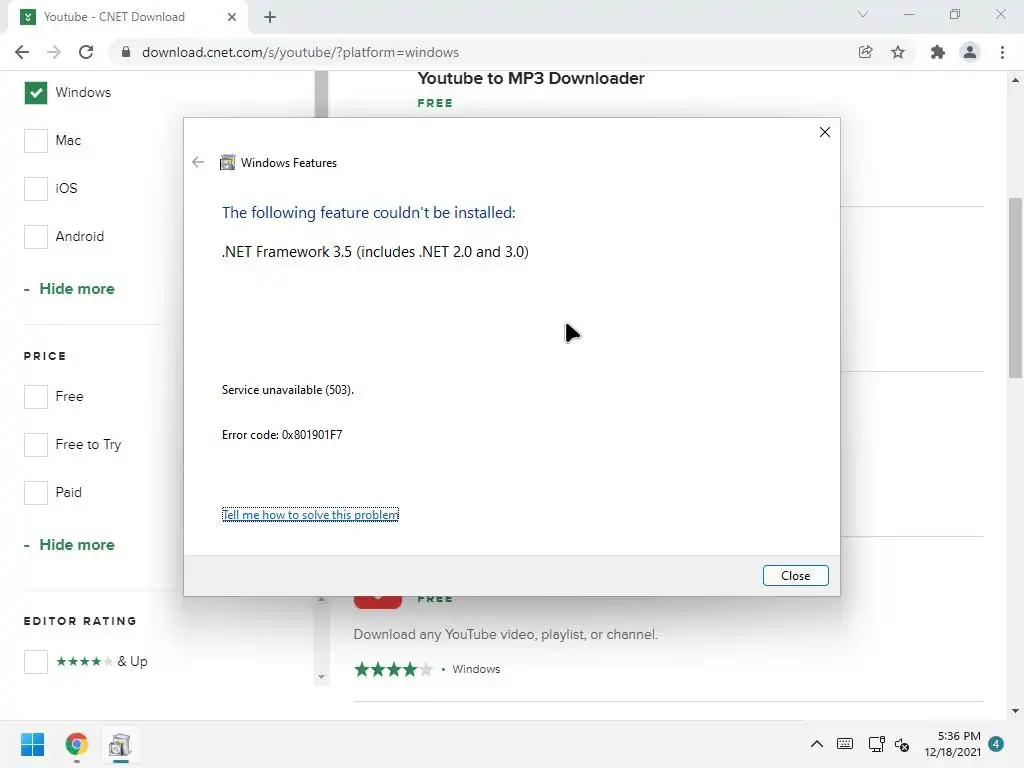Click the Close button in dialog

(795, 575)
